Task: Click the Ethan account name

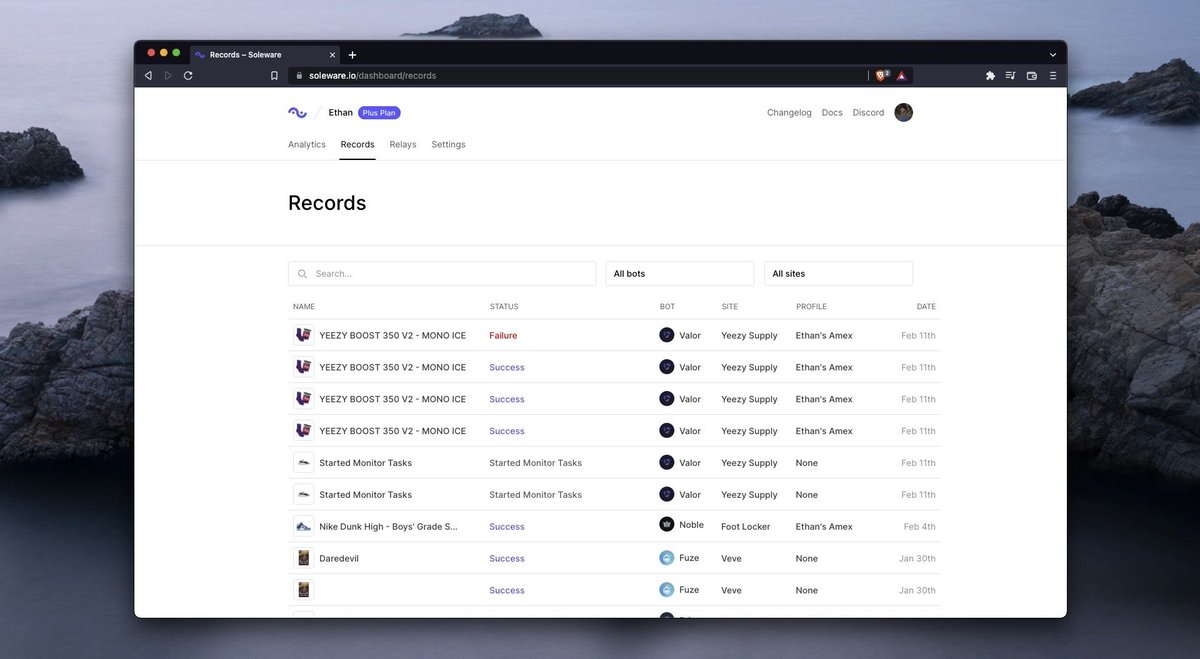Action: (x=340, y=113)
